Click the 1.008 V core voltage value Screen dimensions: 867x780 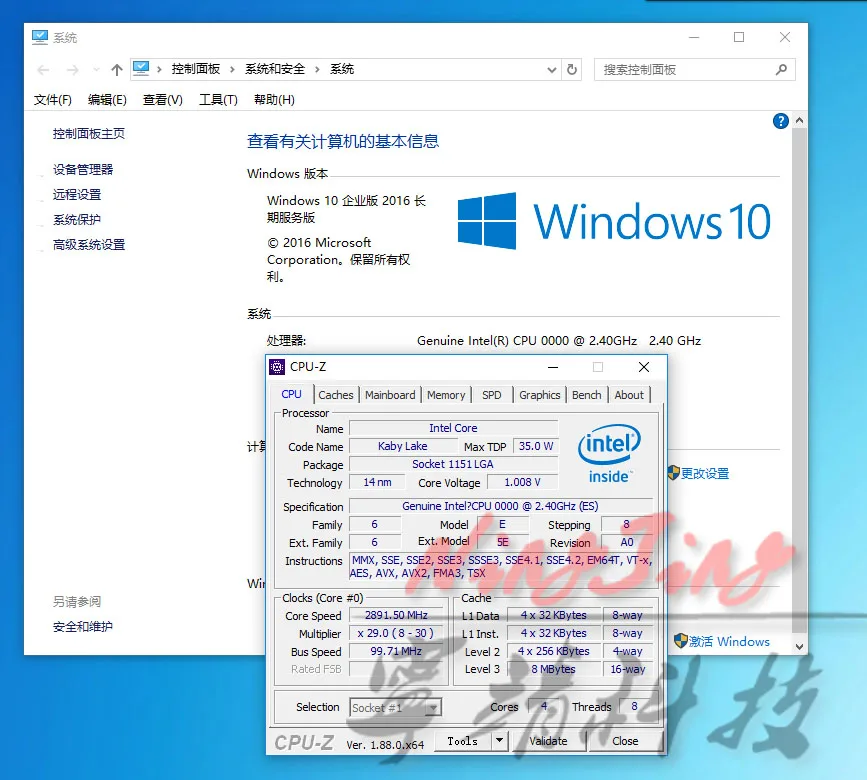pos(522,482)
